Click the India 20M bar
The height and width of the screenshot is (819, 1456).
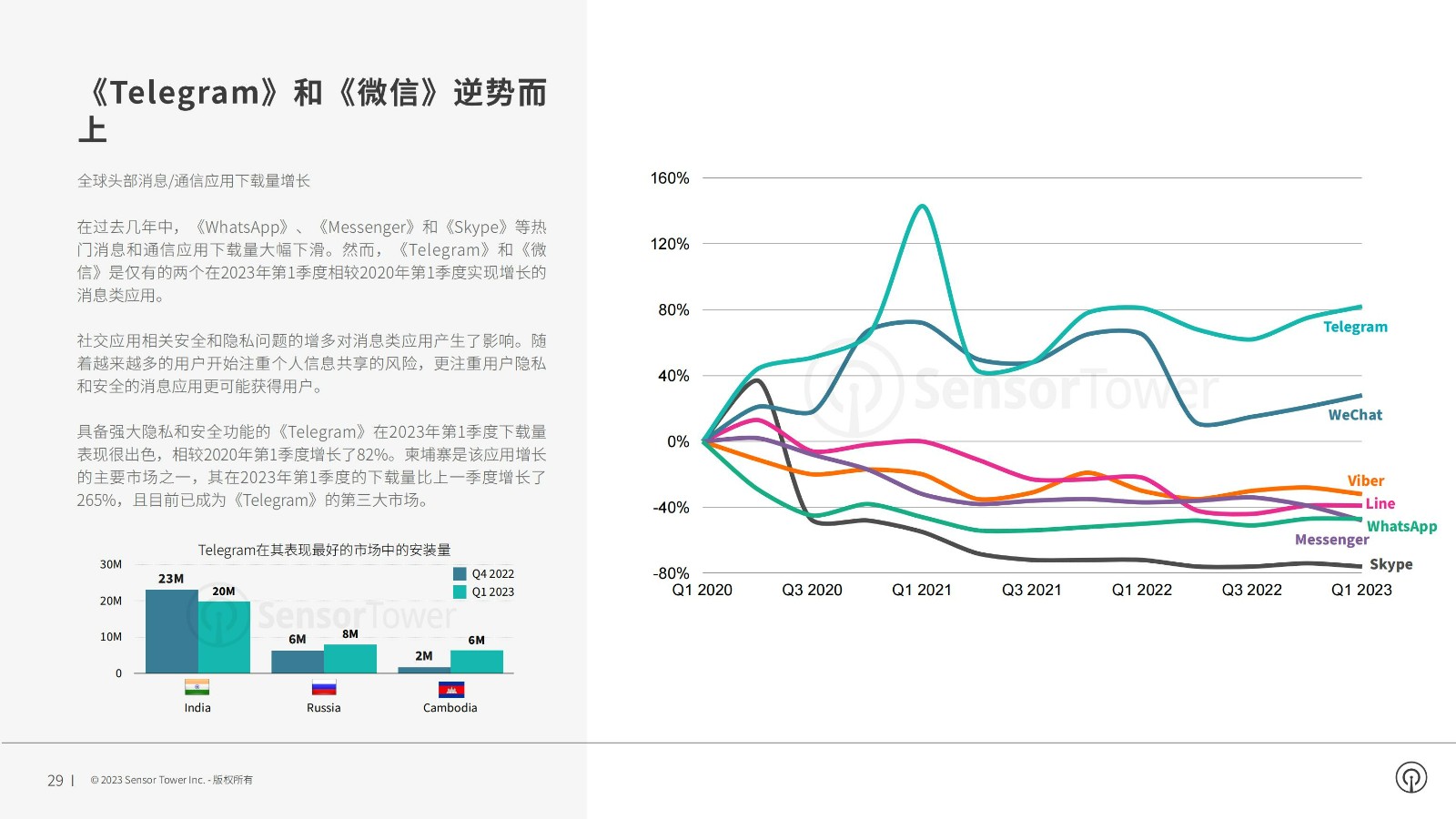224,637
